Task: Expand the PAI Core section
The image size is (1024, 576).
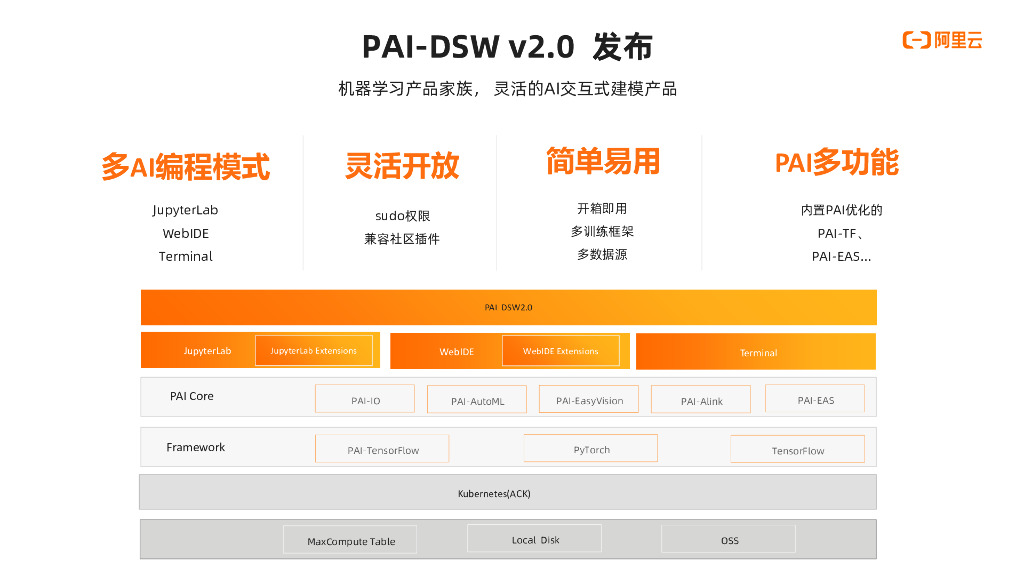Action: pos(190,397)
